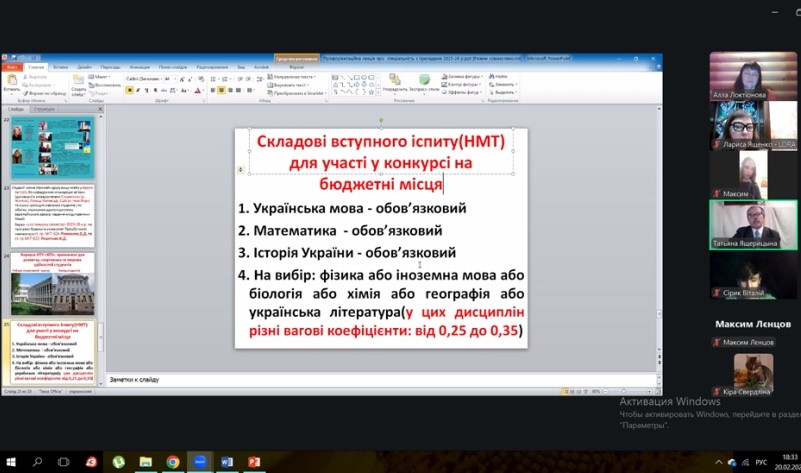801x473 pixels.
Task: Open the font name combo box
Action: pyautogui.click(x=145, y=79)
